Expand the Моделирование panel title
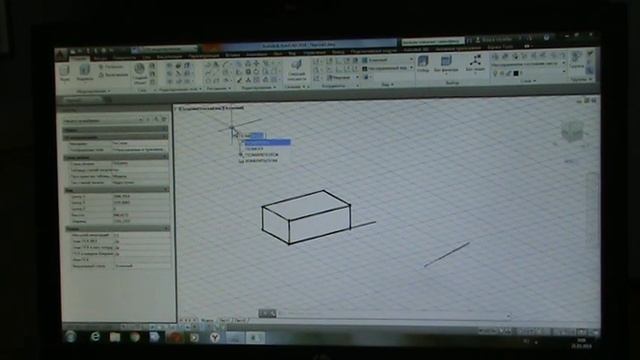This screenshot has height=360, width=640. [x=93, y=91]
